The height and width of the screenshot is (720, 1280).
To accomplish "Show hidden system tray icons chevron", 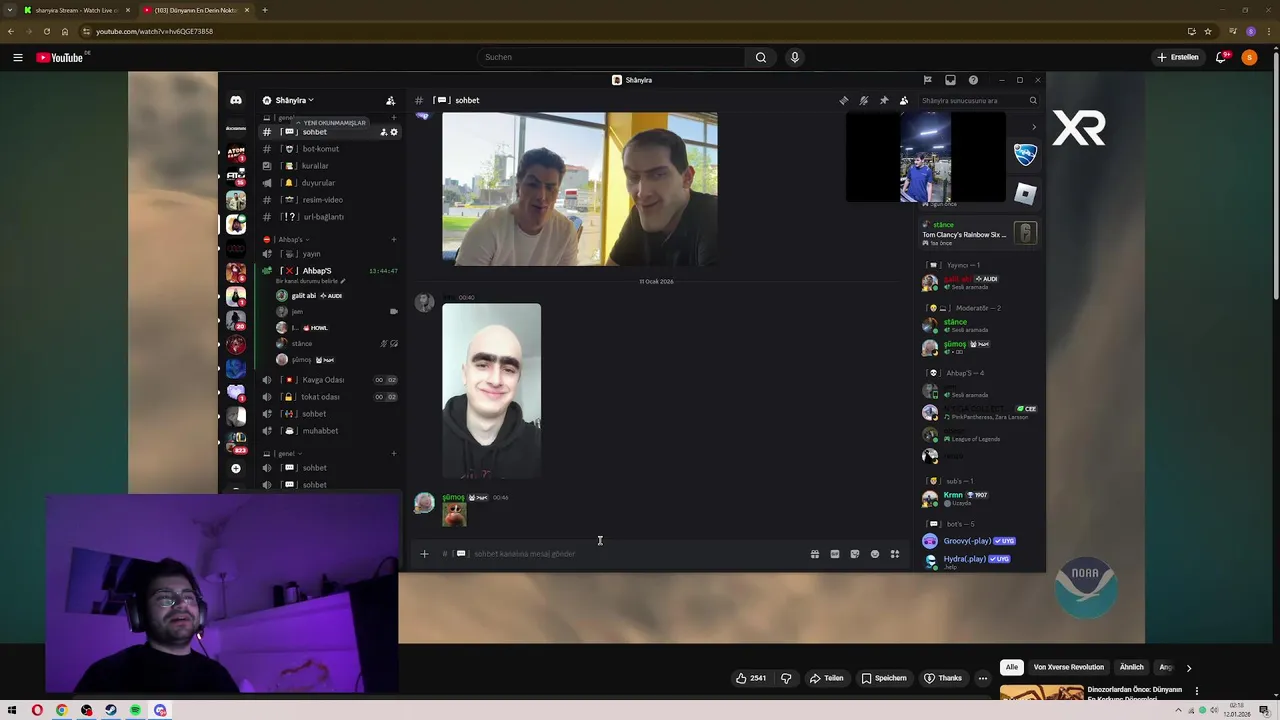I will coord(1178,711).
